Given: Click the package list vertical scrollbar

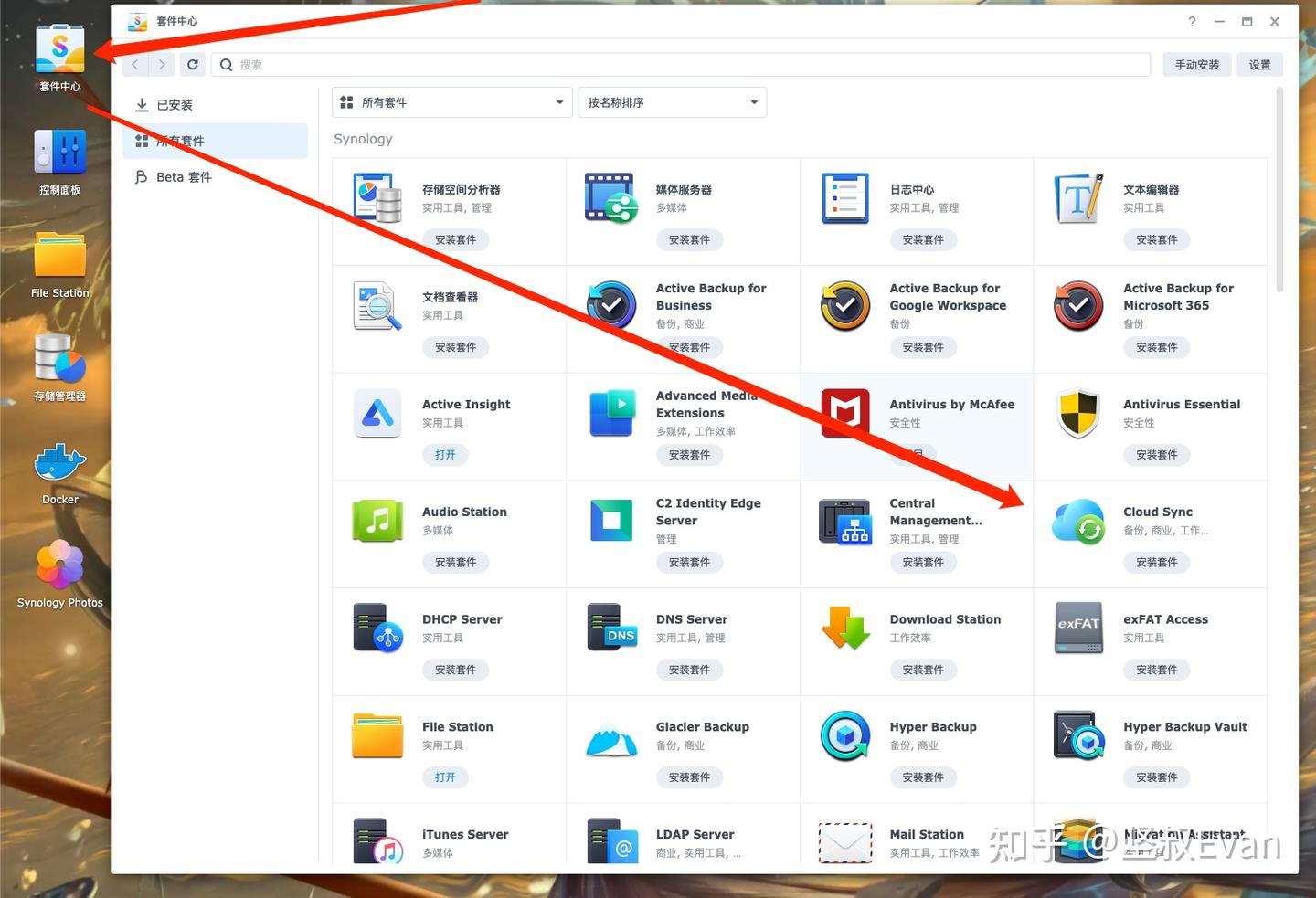Looking at the screenshot, I should (1279, 190).
